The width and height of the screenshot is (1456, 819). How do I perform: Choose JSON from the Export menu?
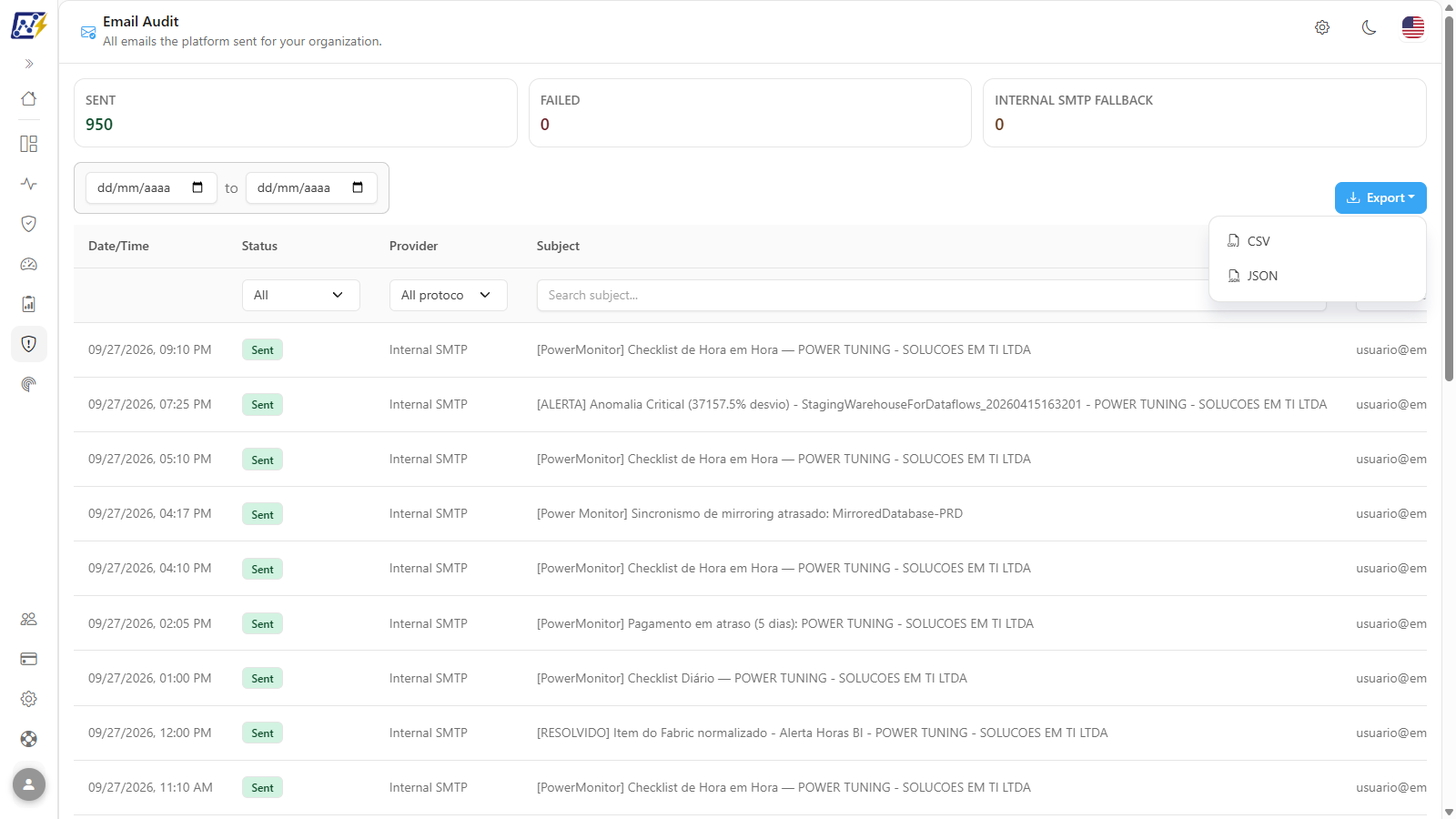pyautogui.click(x=1318, y=276)
